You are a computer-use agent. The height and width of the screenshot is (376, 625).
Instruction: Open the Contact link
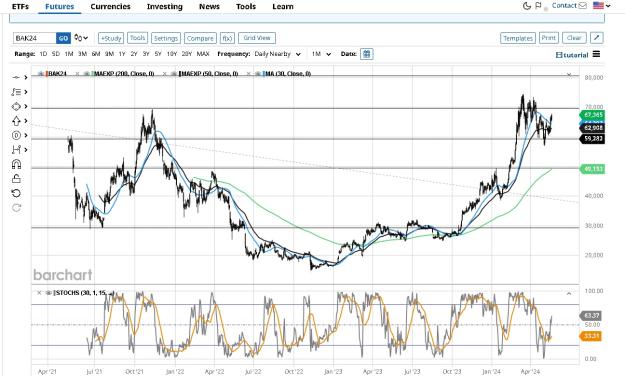[564, 6]
